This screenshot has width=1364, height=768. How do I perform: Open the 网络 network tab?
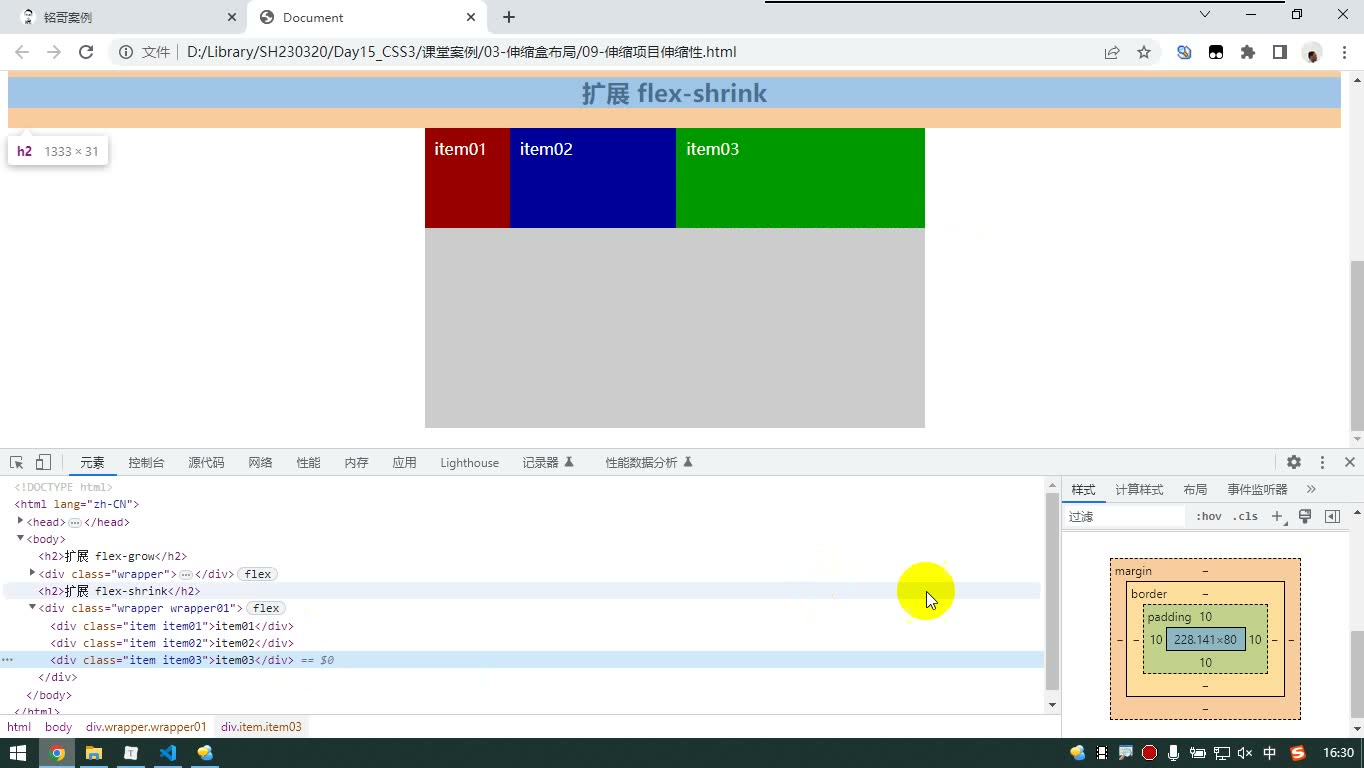click(x=260, y=463)
